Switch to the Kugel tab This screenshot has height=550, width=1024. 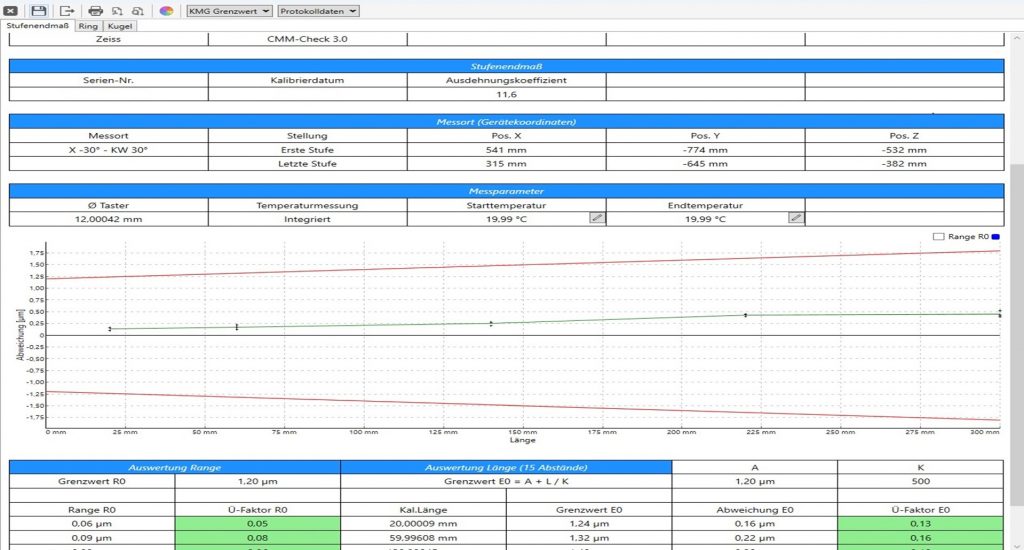click(x=120, y=26)
